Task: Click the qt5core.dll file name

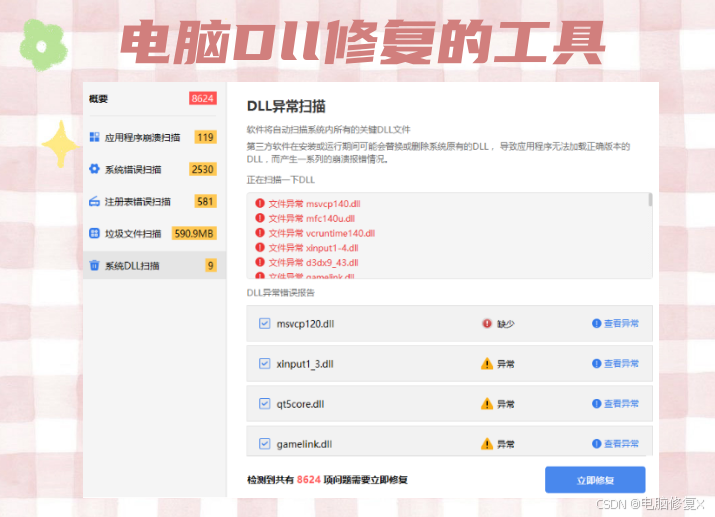Action: [x=300, y=404]
